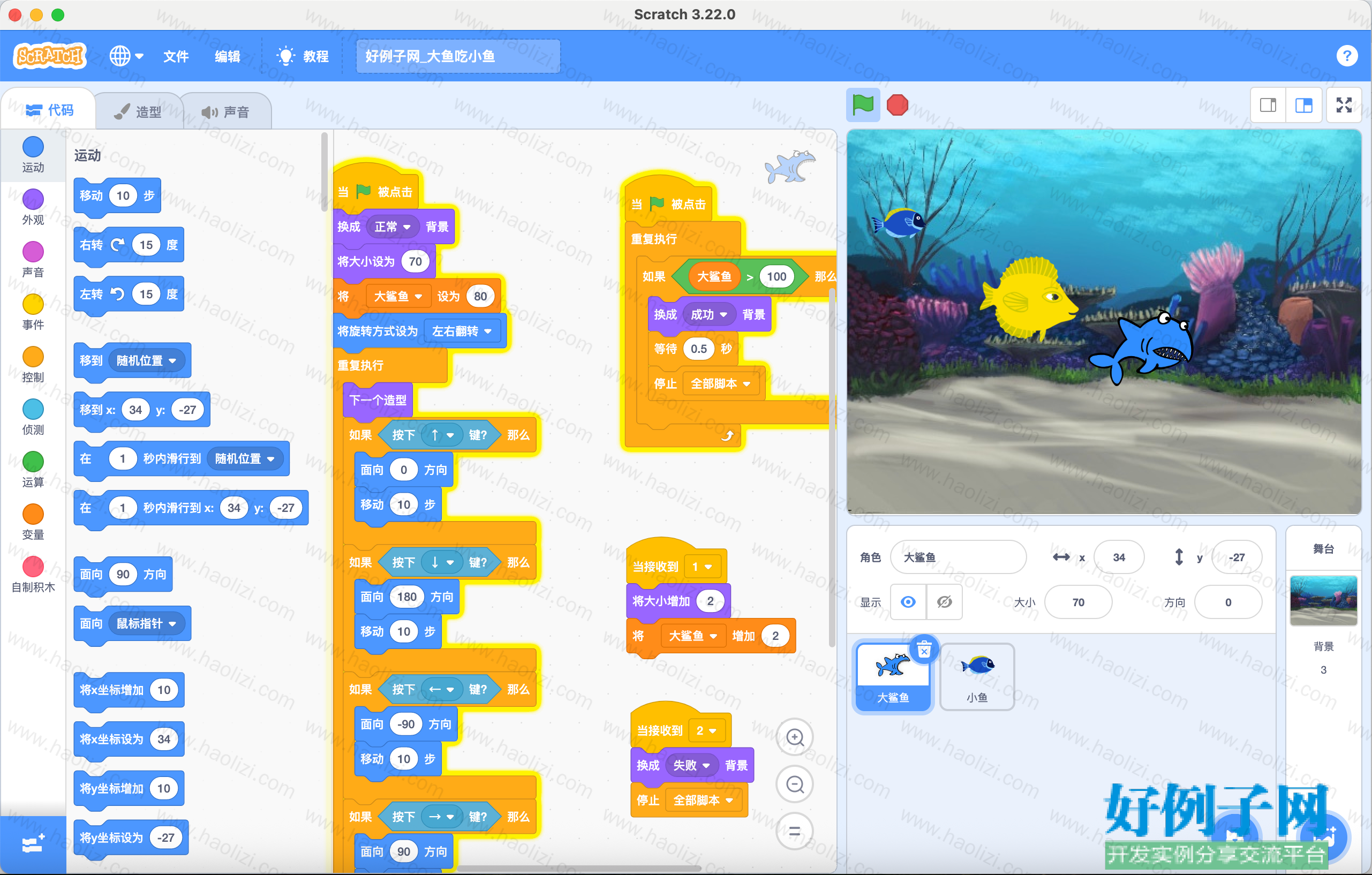Viewport: 1372px width, 875px height.
Task: Open 大鲨鱼 variable dropdown in set block
Action: (x=397, y=296)
